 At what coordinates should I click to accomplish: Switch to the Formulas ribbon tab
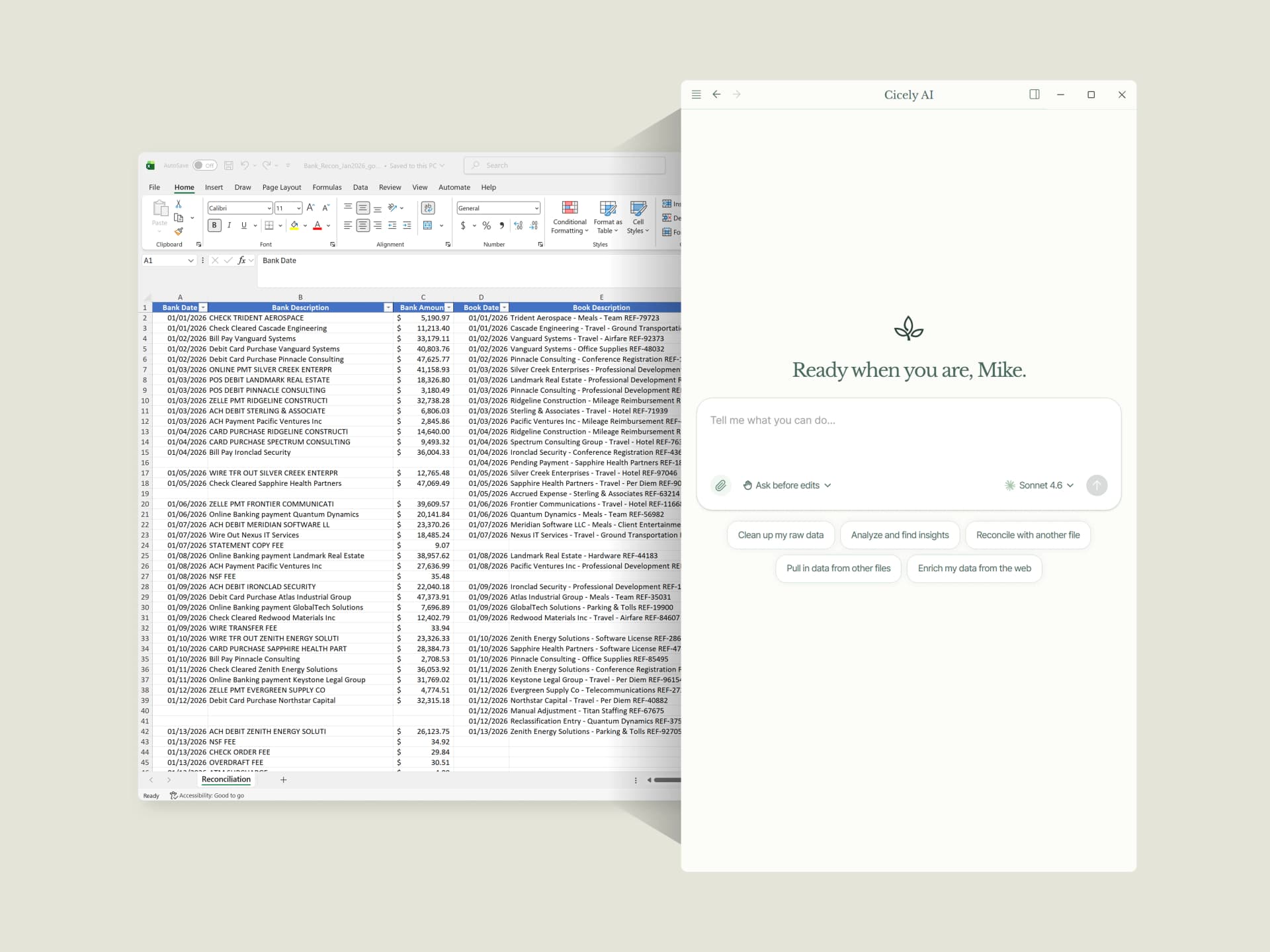[x=327, y=187]
